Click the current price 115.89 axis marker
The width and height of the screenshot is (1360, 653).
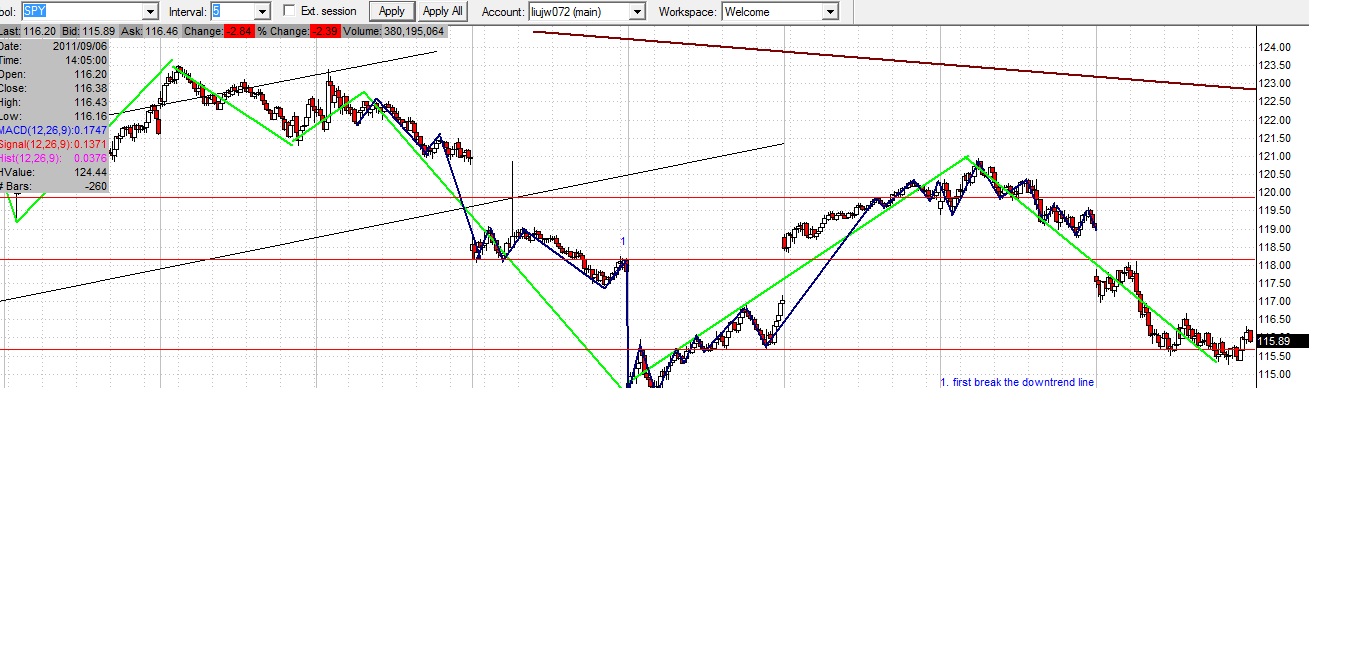coord(1282,341)
